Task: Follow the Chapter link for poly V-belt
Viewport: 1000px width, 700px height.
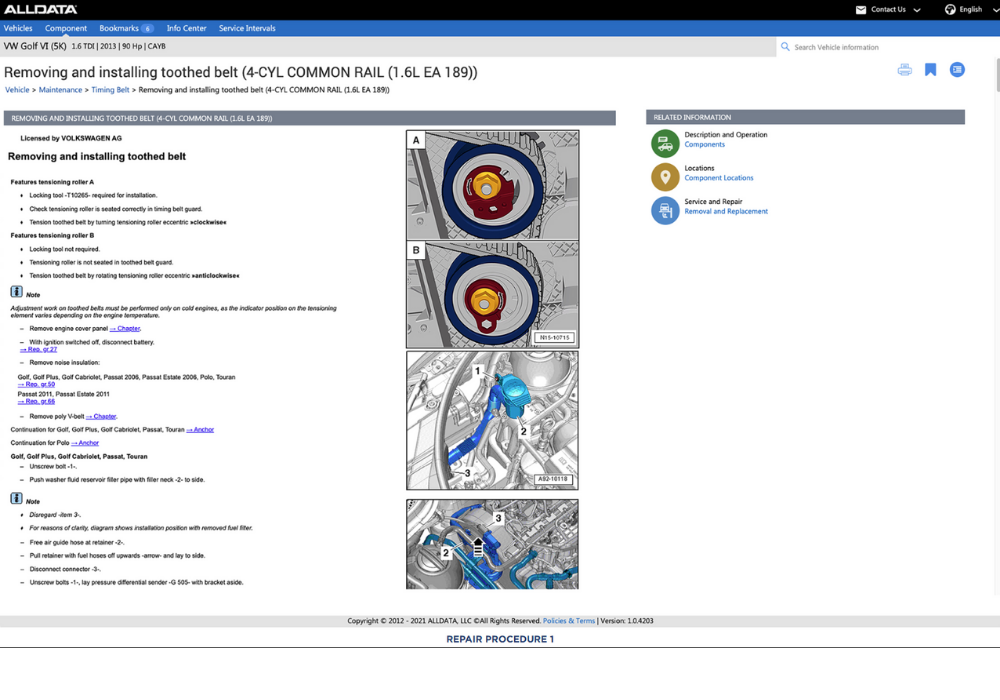Action: point(101,416)
